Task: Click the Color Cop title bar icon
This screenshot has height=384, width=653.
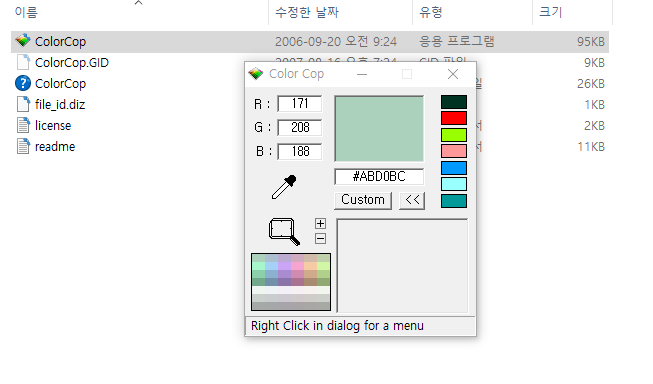Action: click(256, 74)
